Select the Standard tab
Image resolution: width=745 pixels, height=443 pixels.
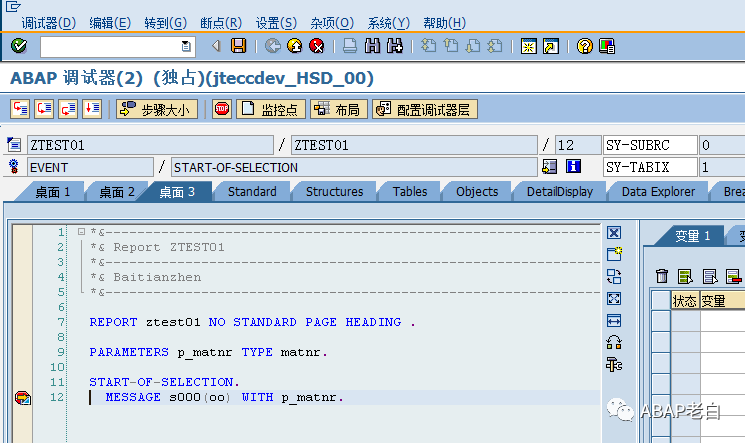(252, 192)
